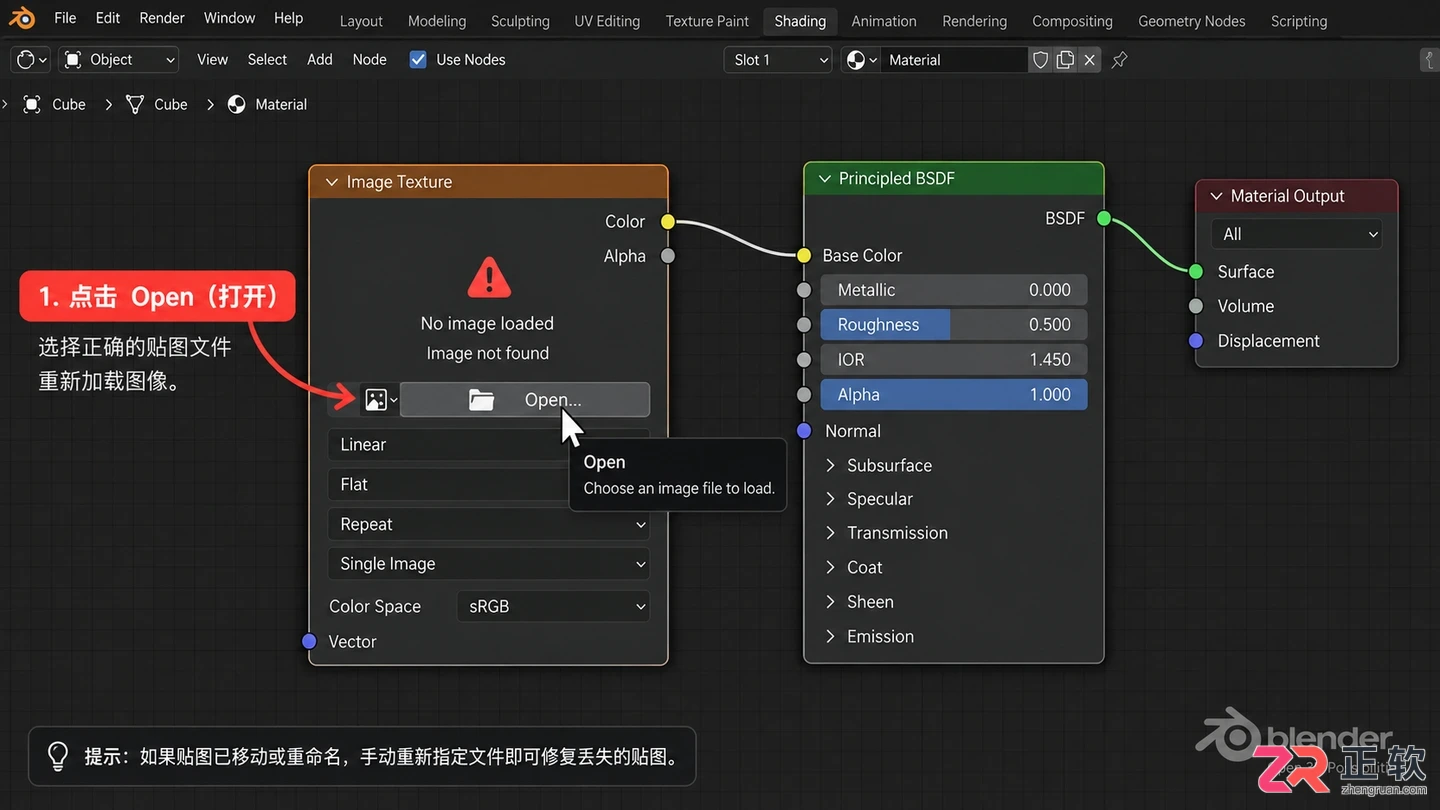Click the Material name field
This screenshot has width=1440, height=810.
(954, 60)
